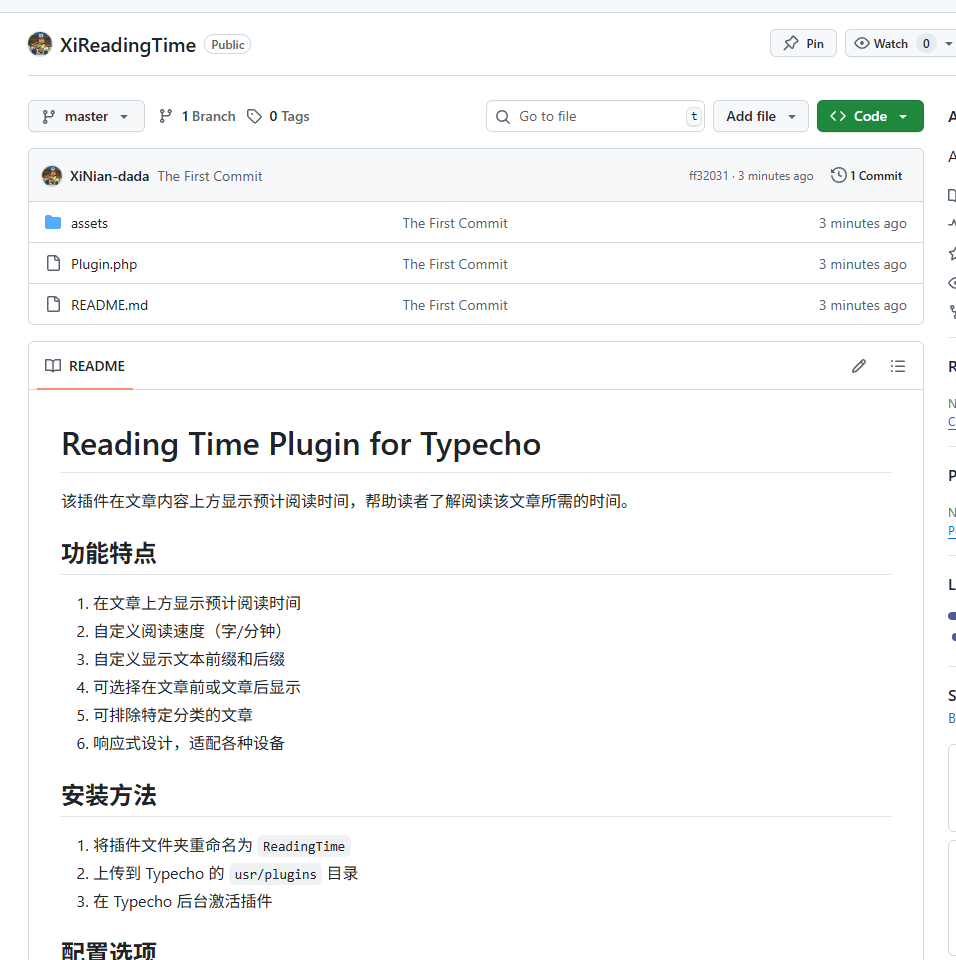Open the master branch dropdown
This screenshot has width=956, height=960.
click(86, 116)
